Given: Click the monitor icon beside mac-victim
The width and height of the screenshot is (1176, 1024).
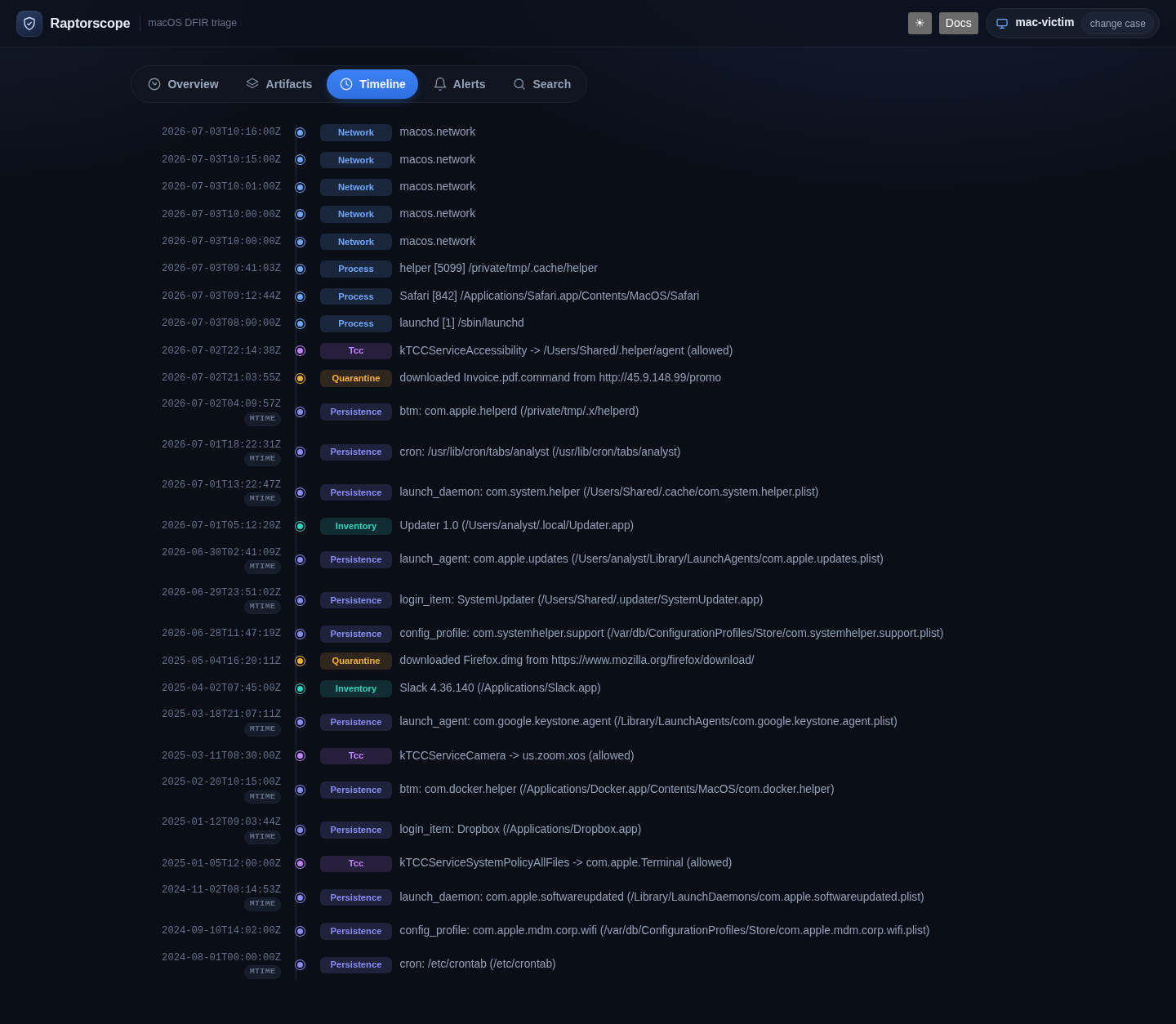Looking at the screenshot, I should (x=1002, y=23).
